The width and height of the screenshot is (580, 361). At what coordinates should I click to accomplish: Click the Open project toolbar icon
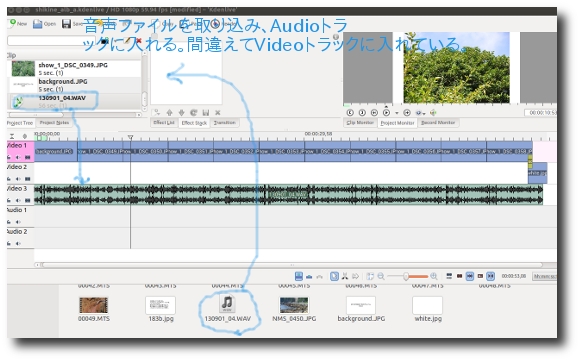37,24
